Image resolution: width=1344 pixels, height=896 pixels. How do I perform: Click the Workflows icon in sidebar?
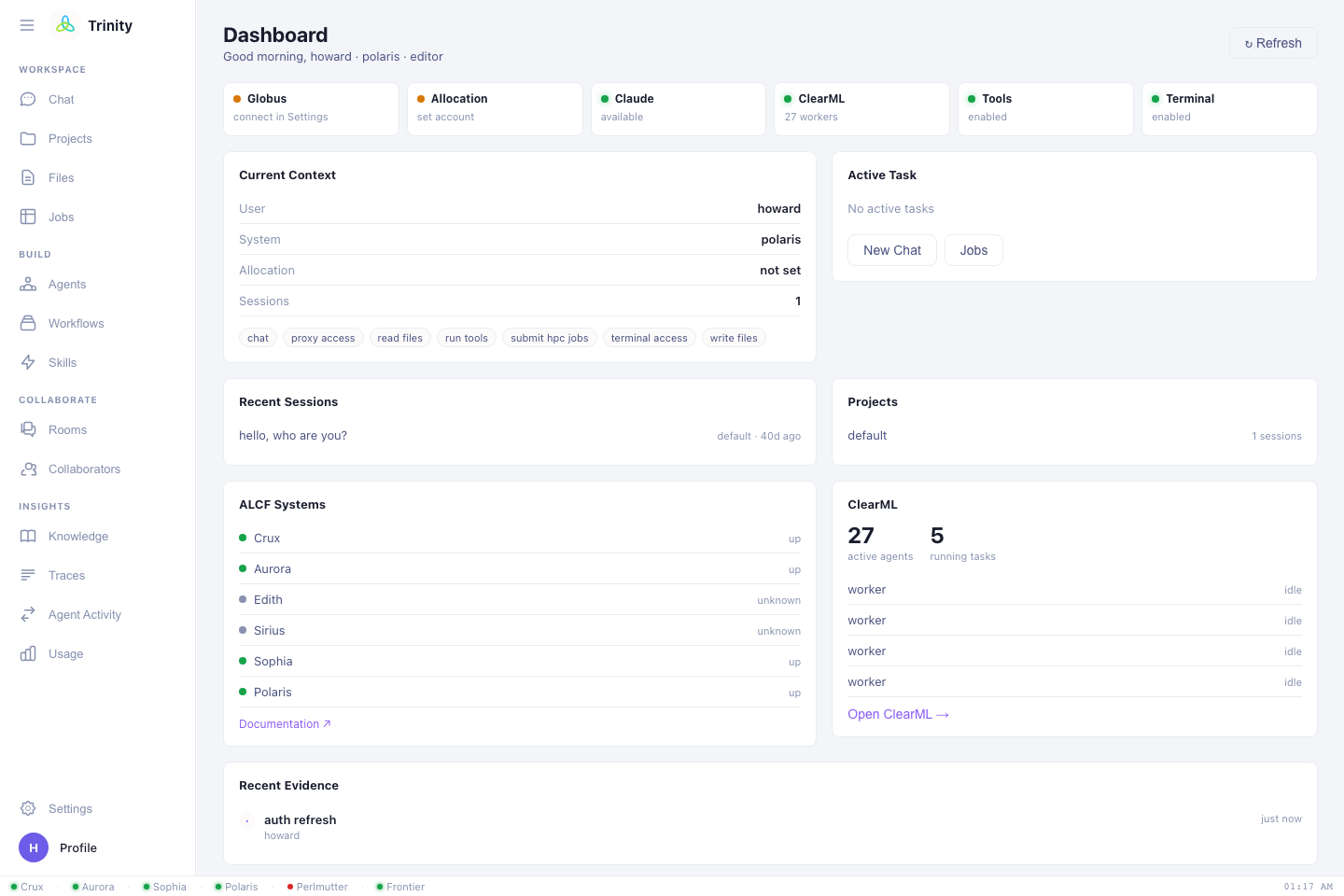pyautogui.click(x=28, y=323)
